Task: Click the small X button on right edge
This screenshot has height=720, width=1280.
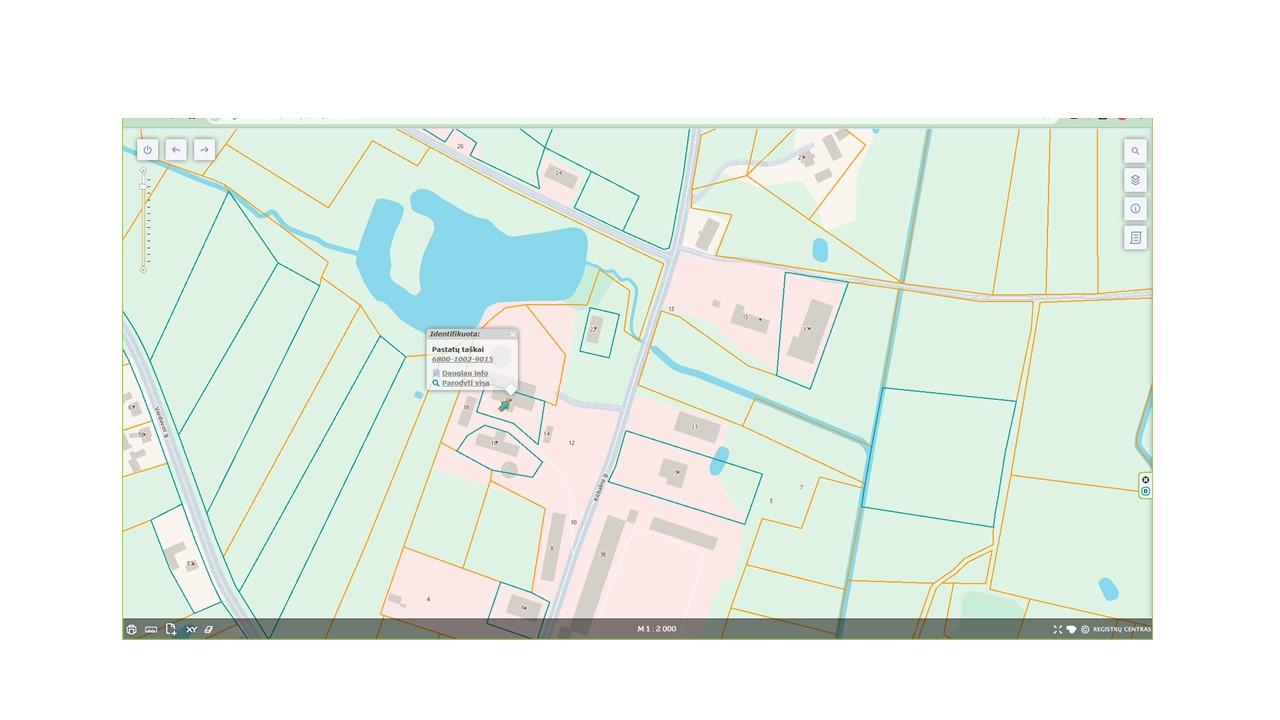Action: tap(1145, 479)
